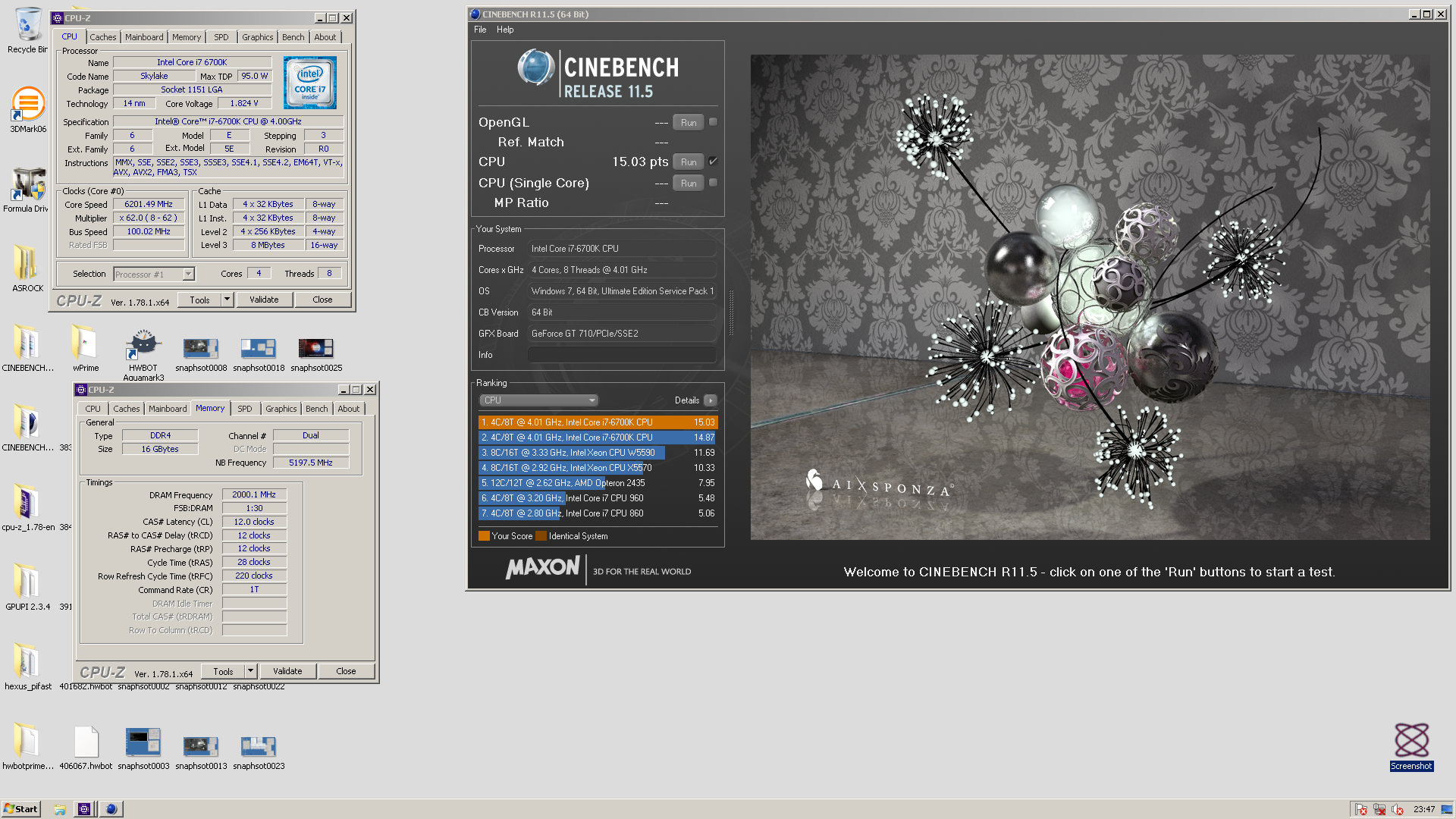Open the SPD tab in upper CPU-Z
This screenshot has width=1456, height=819.
coord(221,37)
